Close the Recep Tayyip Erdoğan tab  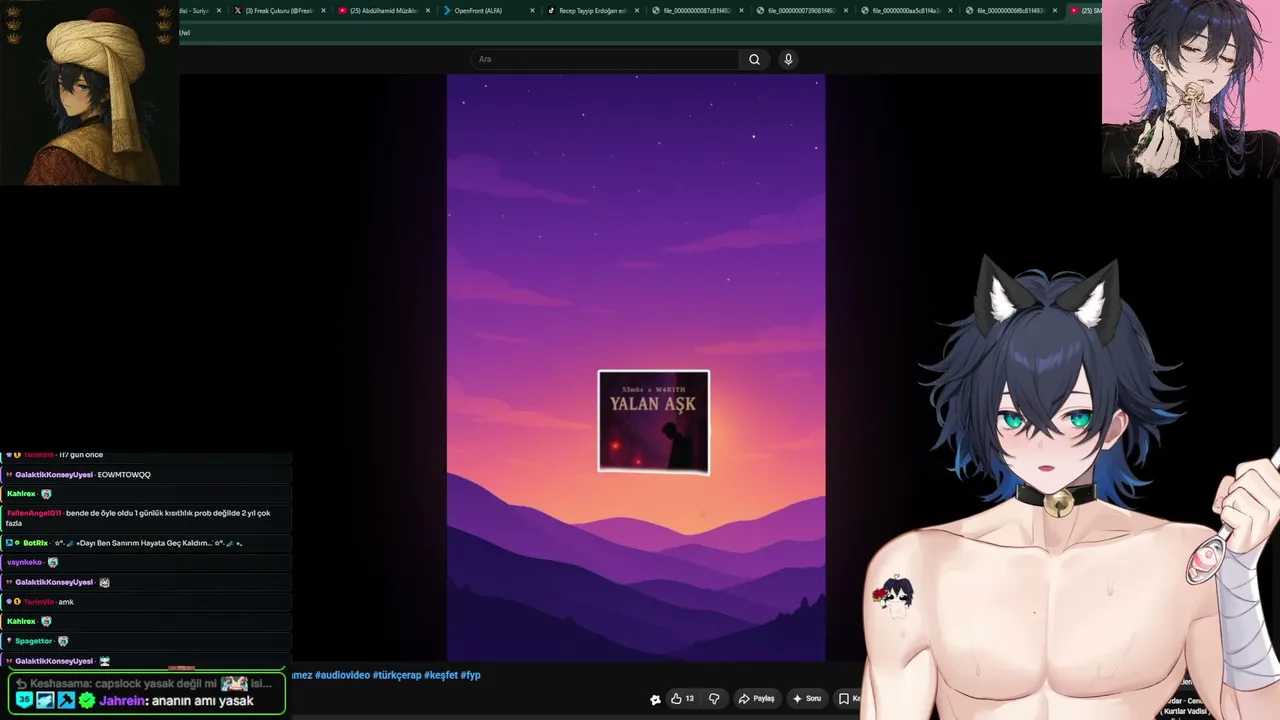pyautogui.click(x=637, y=11)
